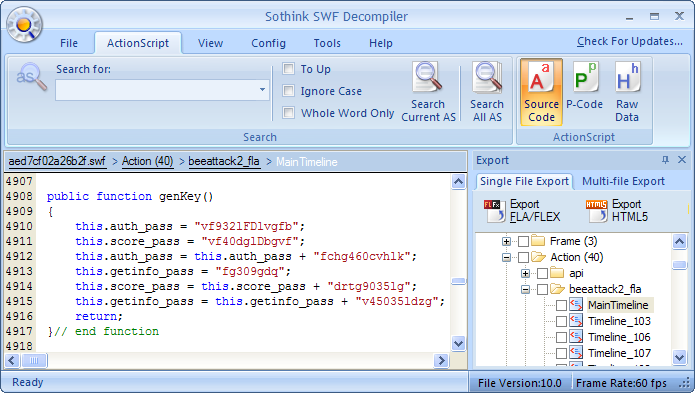Check the MainTimeline checkbox
The width and height of the screenshot is (695, 393).
pos(561,305)
